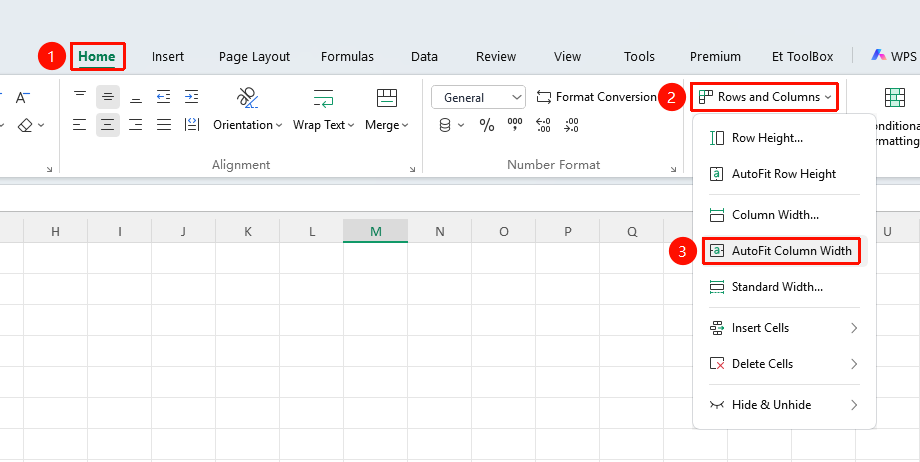Expand the currency format dropdown arrow
The width and height of the screenshot is (920, 462).
coord(461,125)
